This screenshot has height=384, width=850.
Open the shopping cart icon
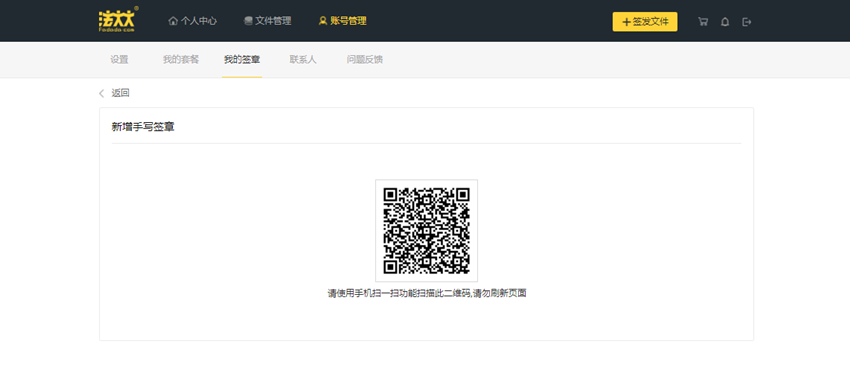(x=703, y=22)
